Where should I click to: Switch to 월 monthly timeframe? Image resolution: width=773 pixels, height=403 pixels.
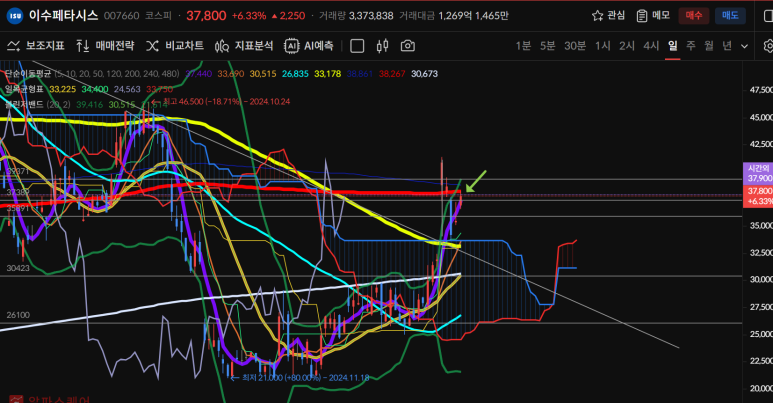(x=708, y=46)
